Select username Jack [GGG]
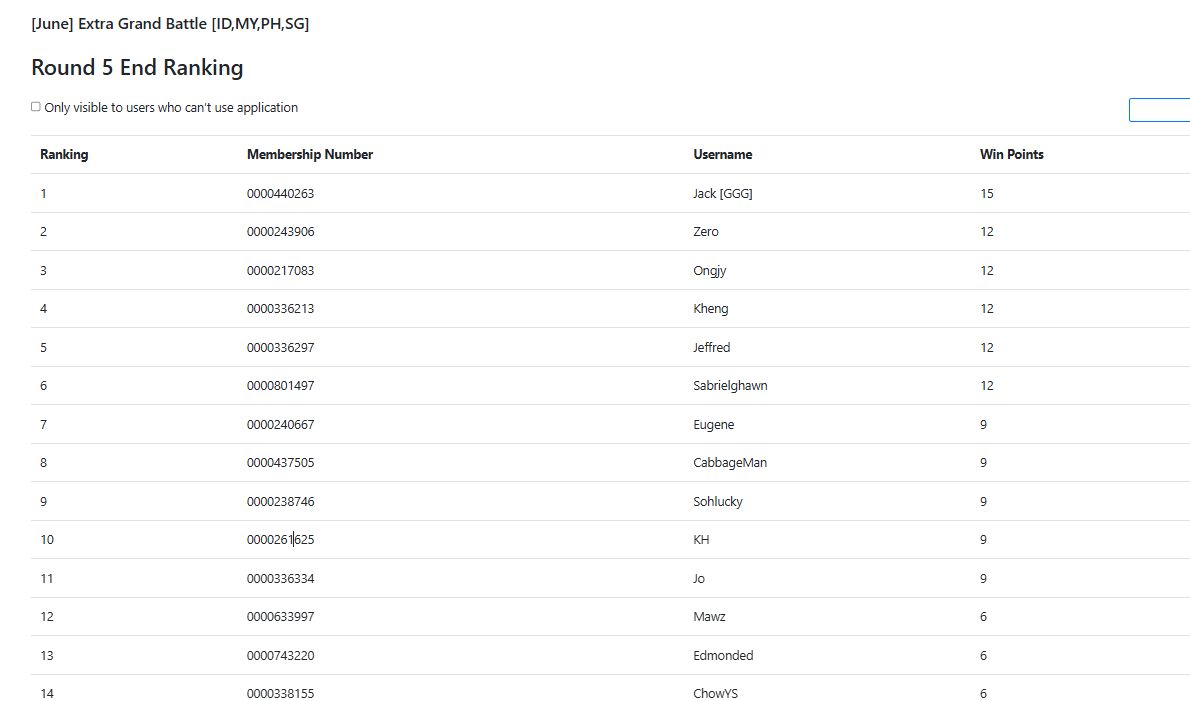 coord(722,193)
